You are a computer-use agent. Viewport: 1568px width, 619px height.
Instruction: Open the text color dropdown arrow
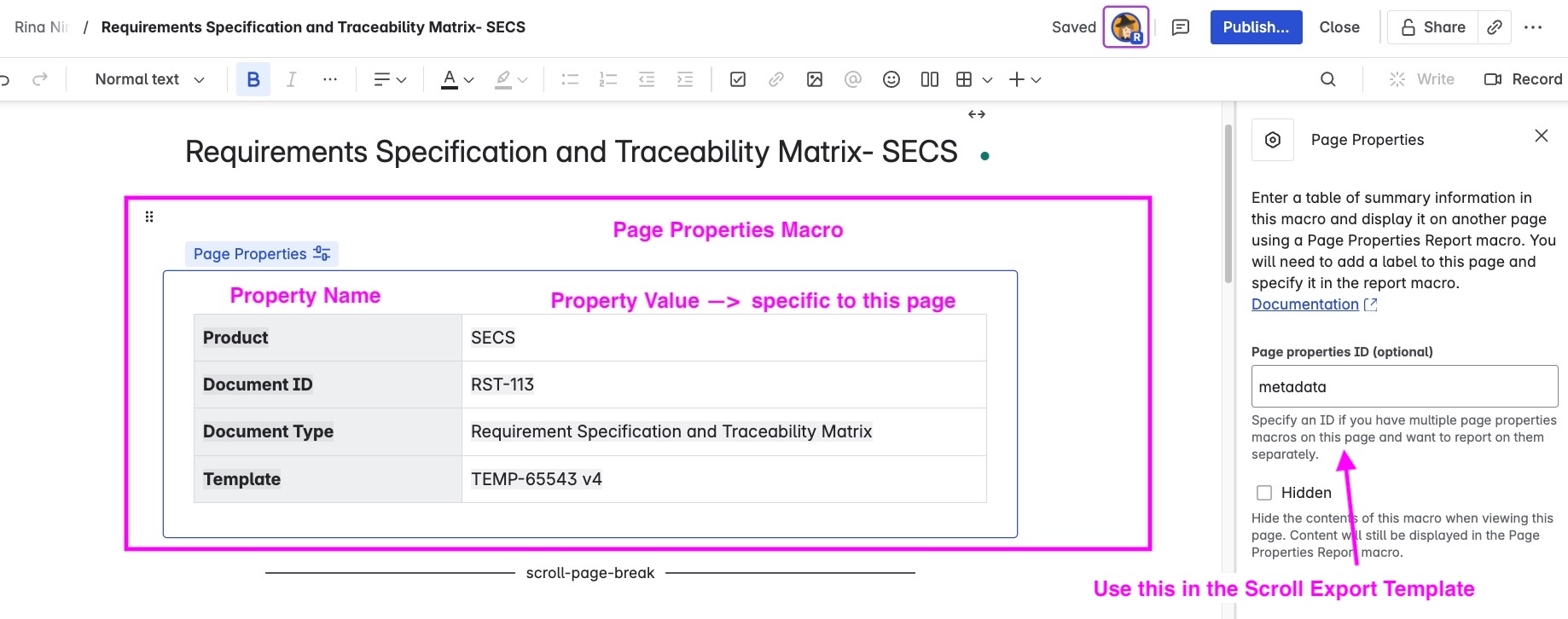point(468,80)
